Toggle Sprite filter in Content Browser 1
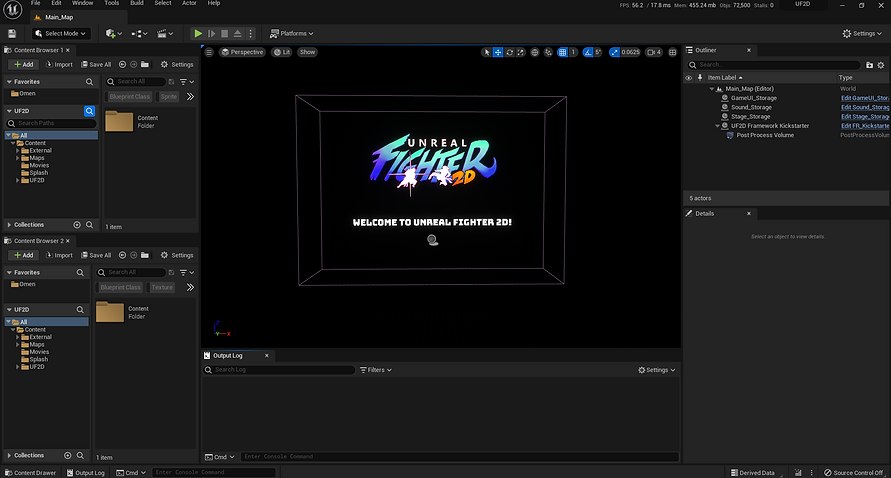Screen dimensions: 891x478 click(168, 97)
